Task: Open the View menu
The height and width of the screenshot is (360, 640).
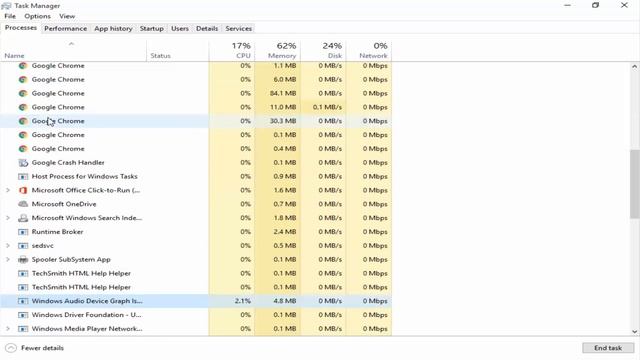Action: pos(67,16)
